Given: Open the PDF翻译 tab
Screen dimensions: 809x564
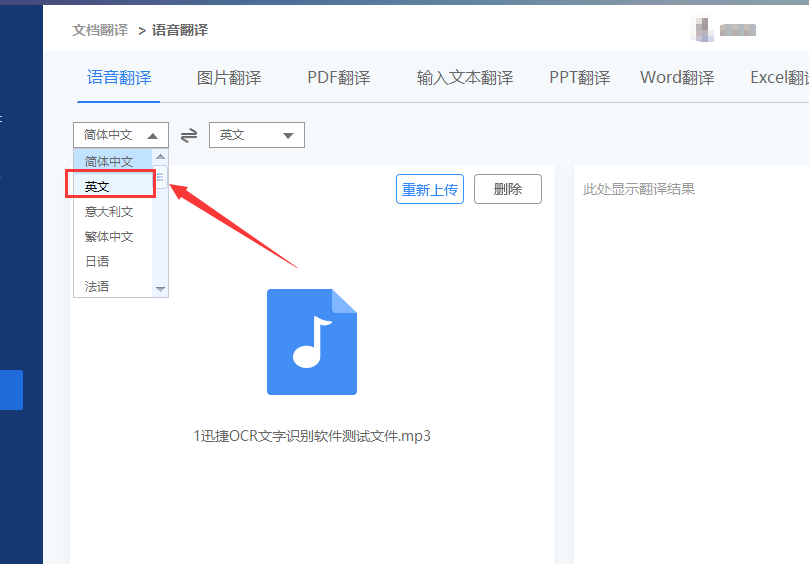Looking at the screenshot, I should click(339, 78).
